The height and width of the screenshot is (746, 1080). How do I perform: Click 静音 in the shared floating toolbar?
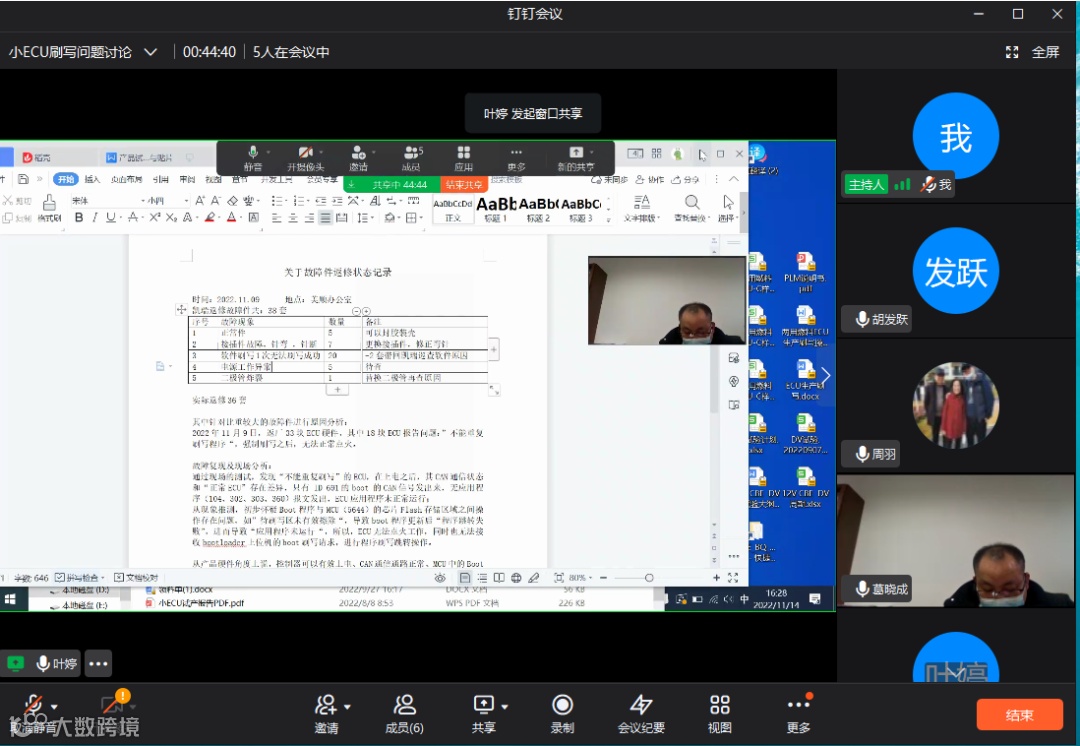253,158
